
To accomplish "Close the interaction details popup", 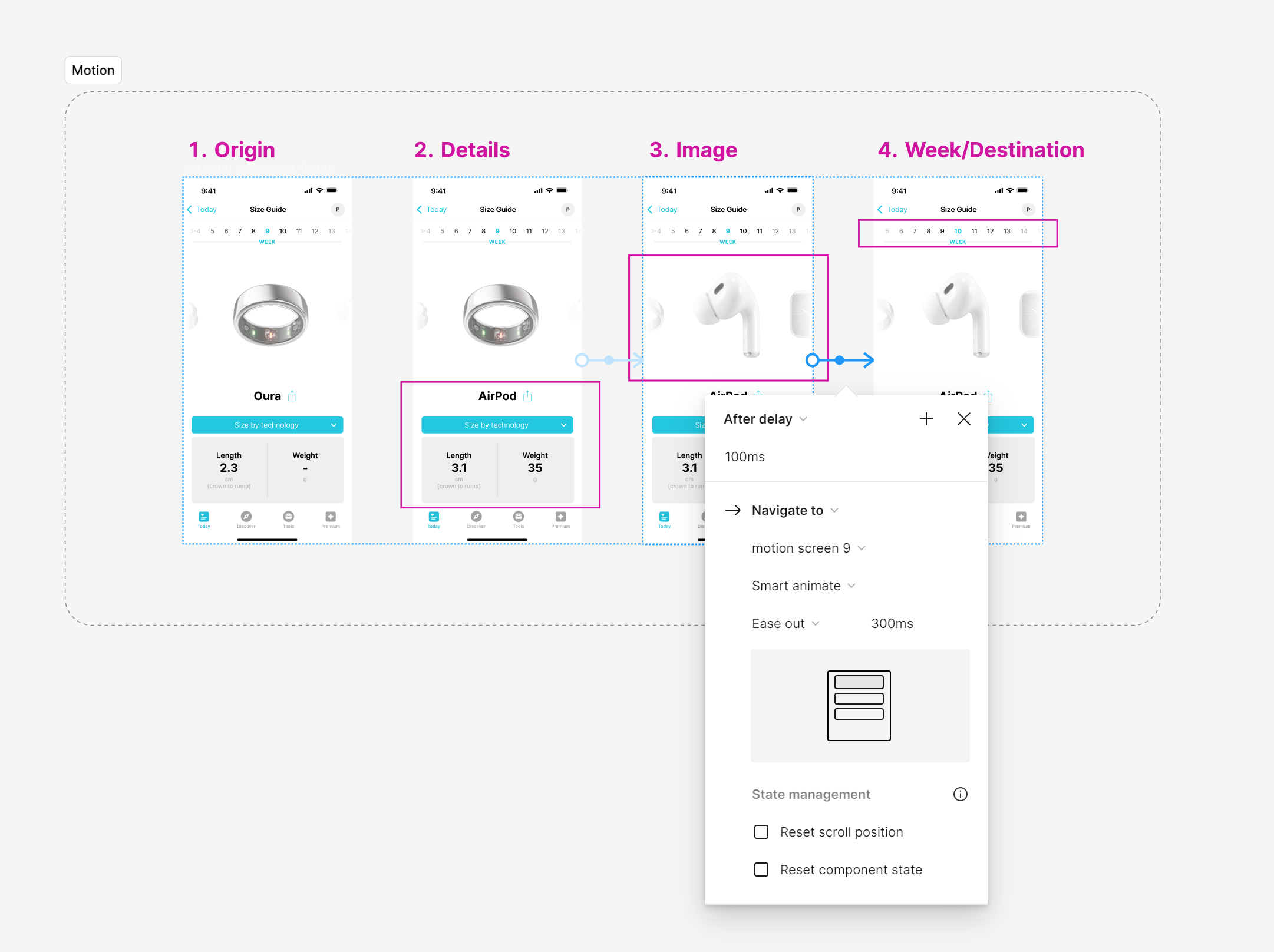I will 963,419.
